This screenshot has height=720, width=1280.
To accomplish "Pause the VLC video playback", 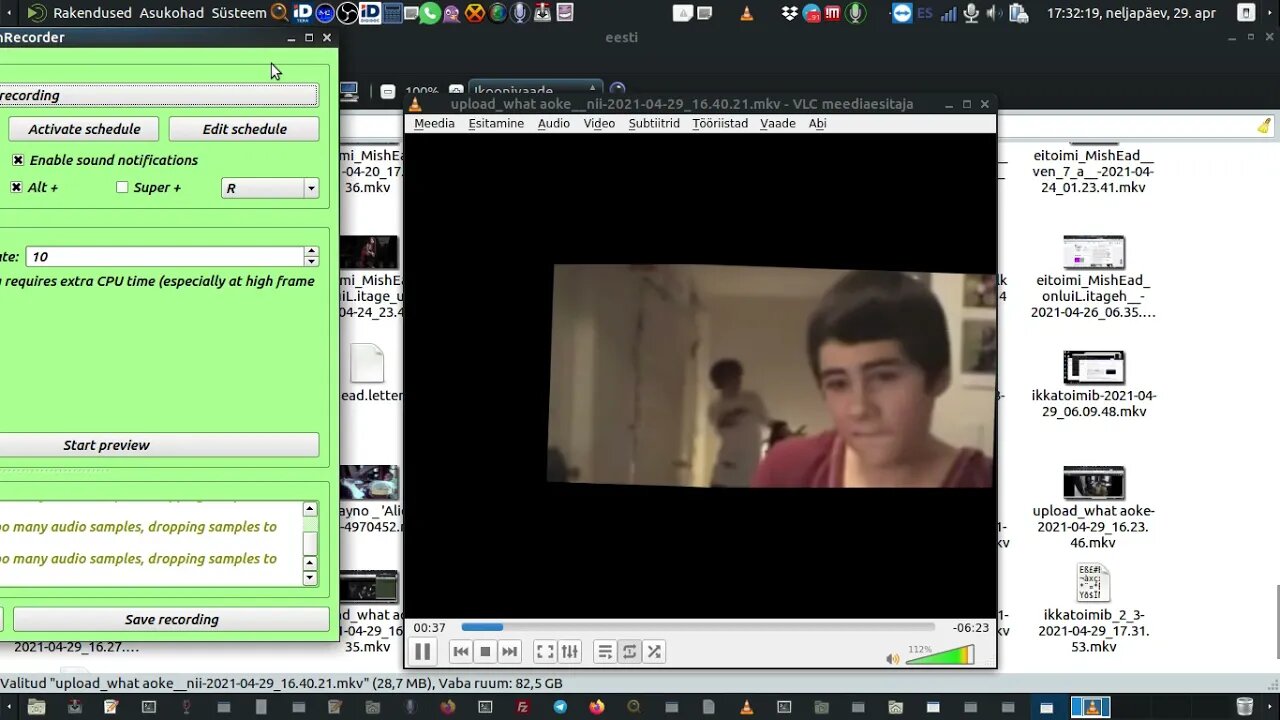I will (x=422, y=652).
